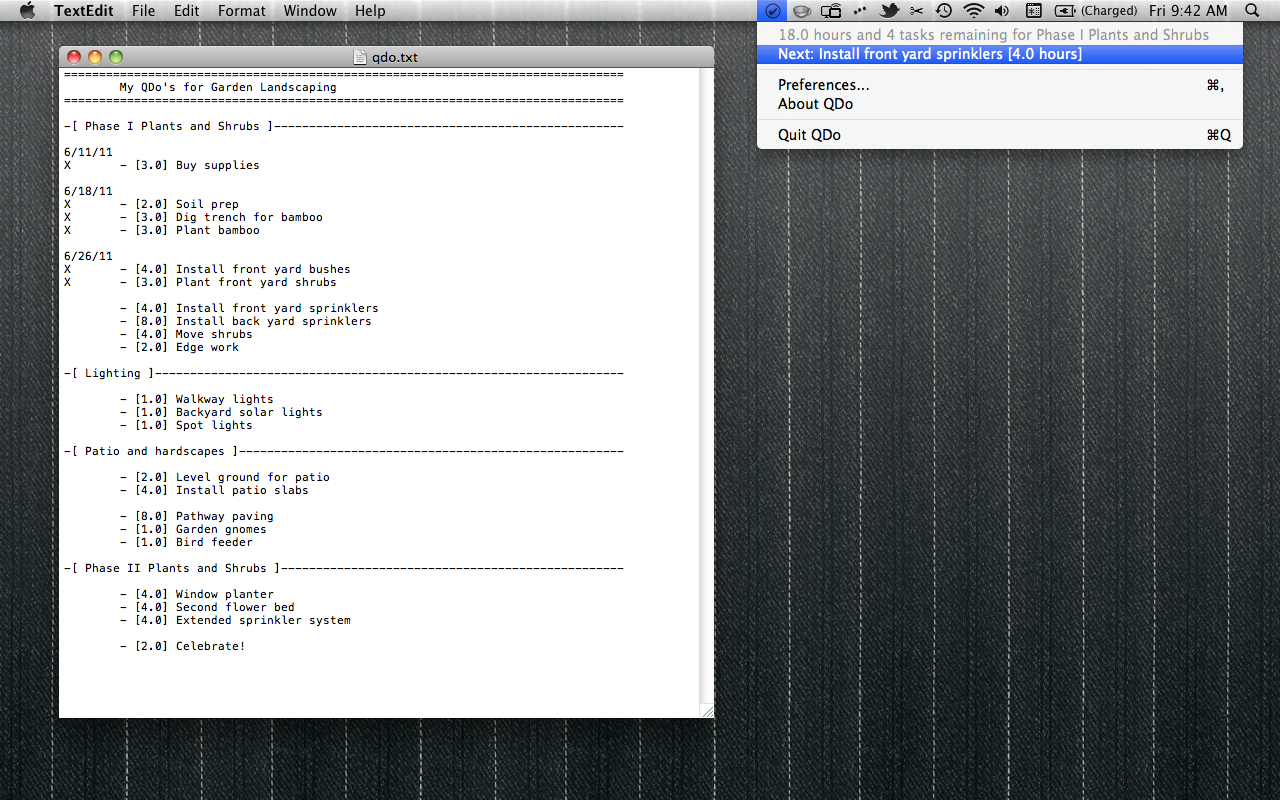This screenshot has width=1280, height=800.
Task: Select About QDo menu item
Action: pyautogui.click(x=1000, y=104)
